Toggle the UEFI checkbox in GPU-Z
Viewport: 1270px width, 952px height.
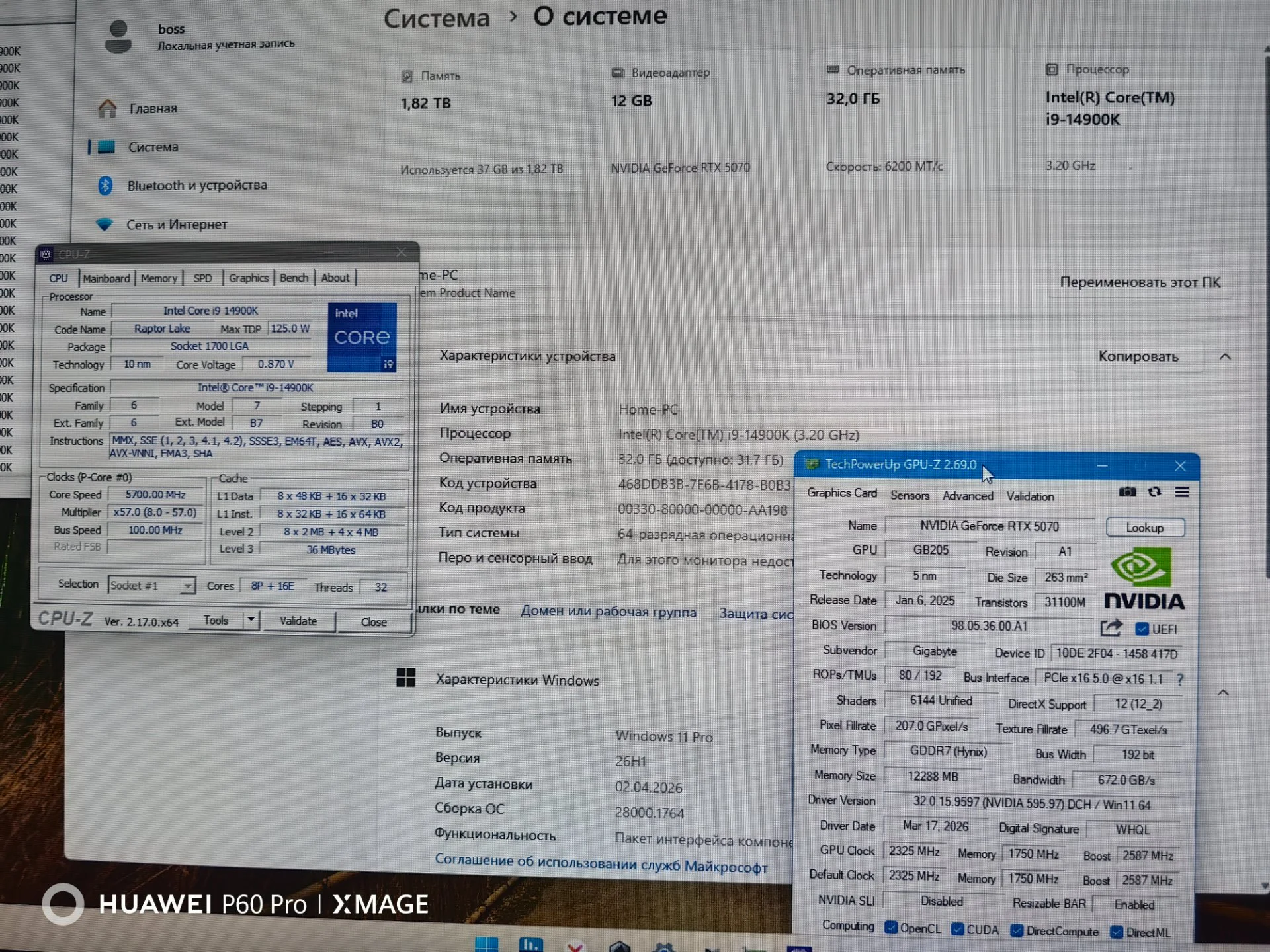[1142, 629]
